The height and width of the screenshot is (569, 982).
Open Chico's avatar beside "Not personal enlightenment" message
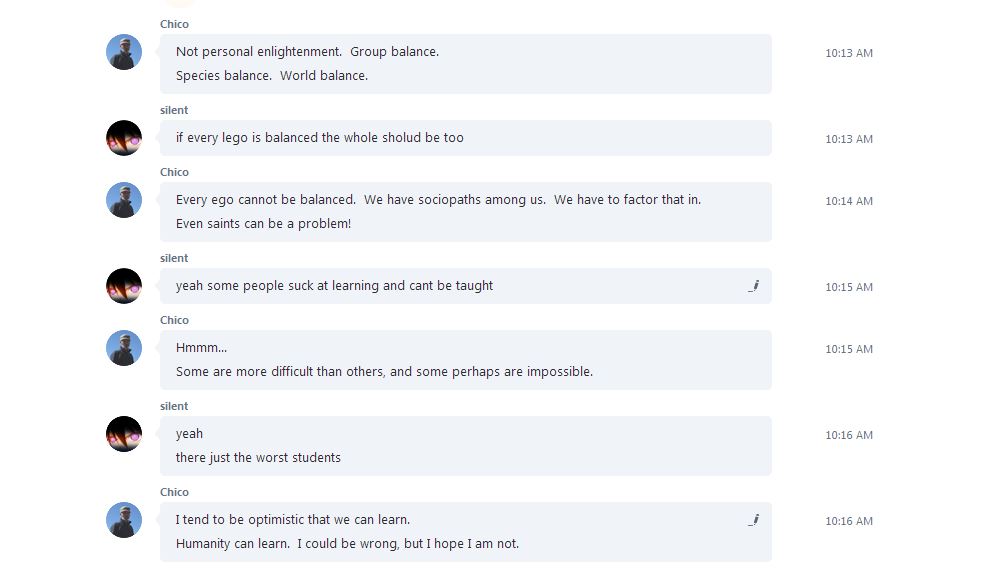(x=124, y=52)
